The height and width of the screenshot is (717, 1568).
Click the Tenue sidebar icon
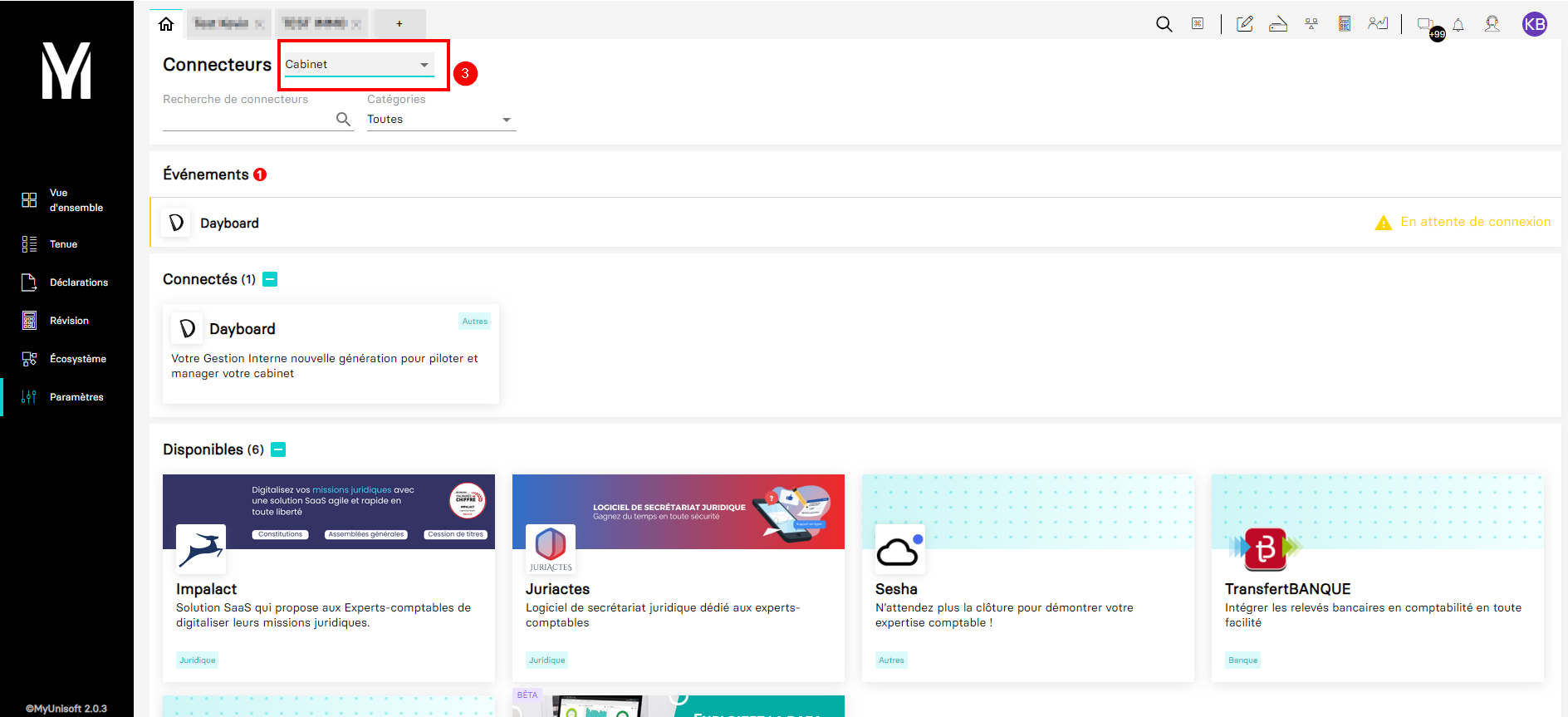(x=29, y=244)
